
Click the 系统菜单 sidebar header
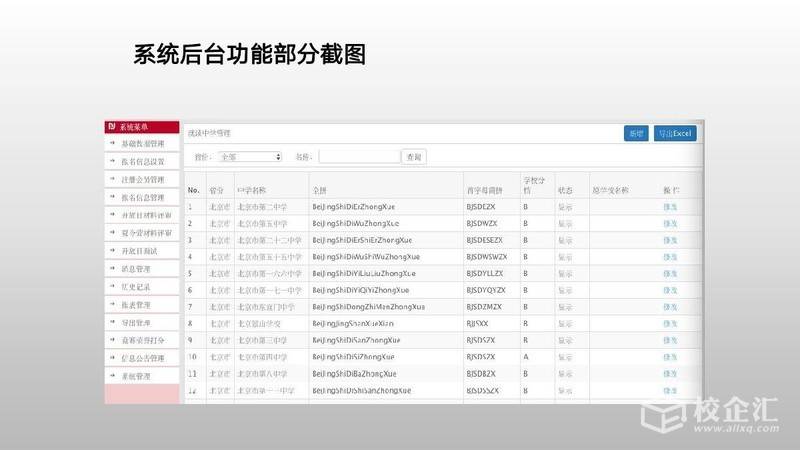pyautogui.click(x=142, y=127)
